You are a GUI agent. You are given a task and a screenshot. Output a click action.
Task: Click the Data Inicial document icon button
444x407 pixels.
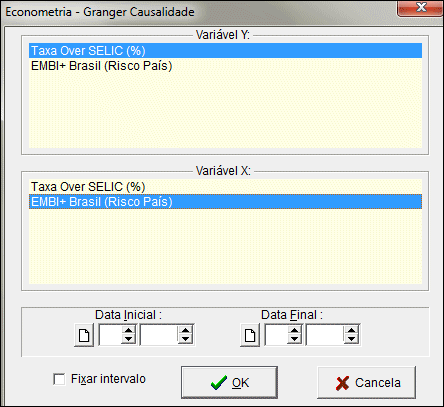(84, 335)
